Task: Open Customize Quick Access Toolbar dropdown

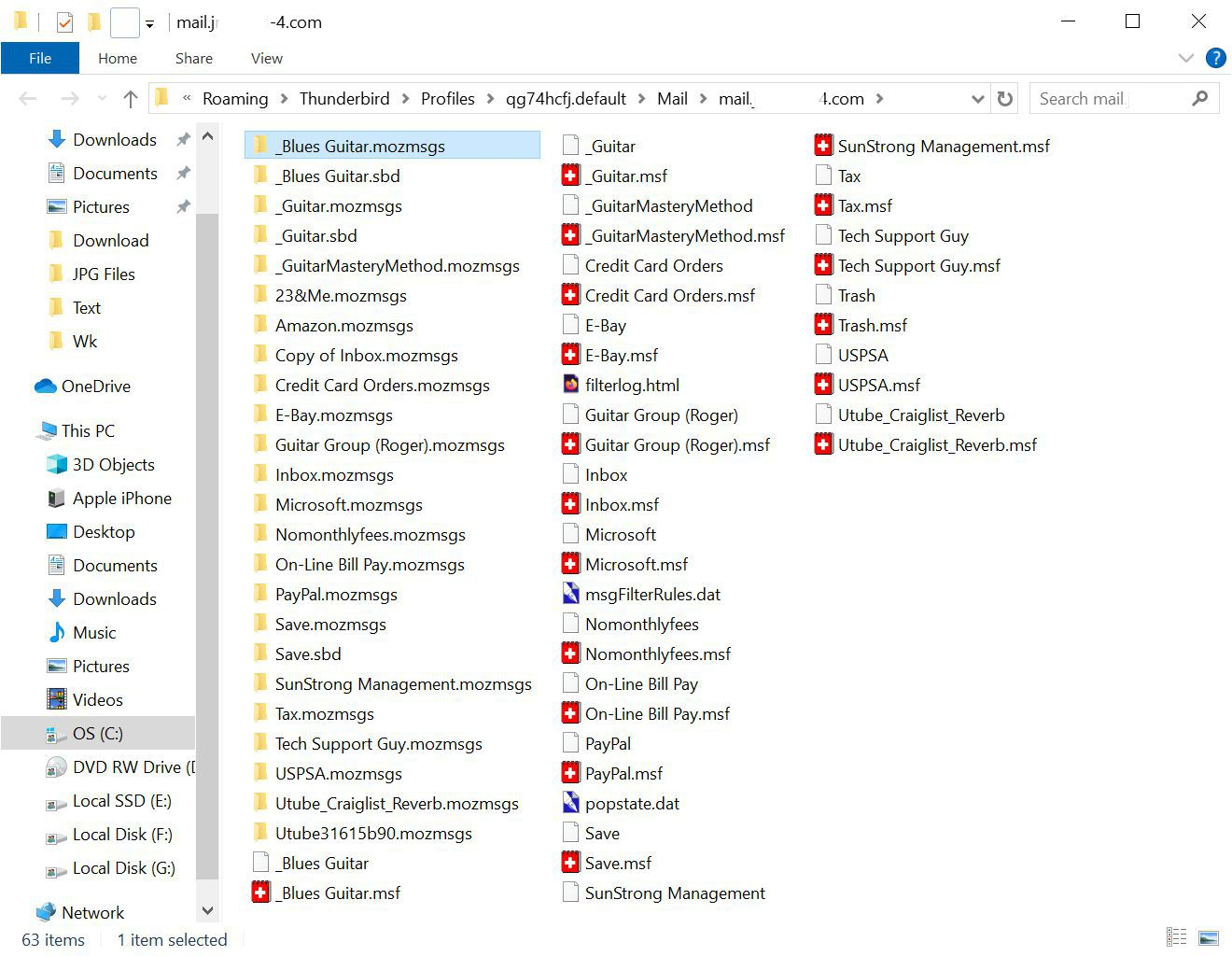Action: (x=149, y=24)
